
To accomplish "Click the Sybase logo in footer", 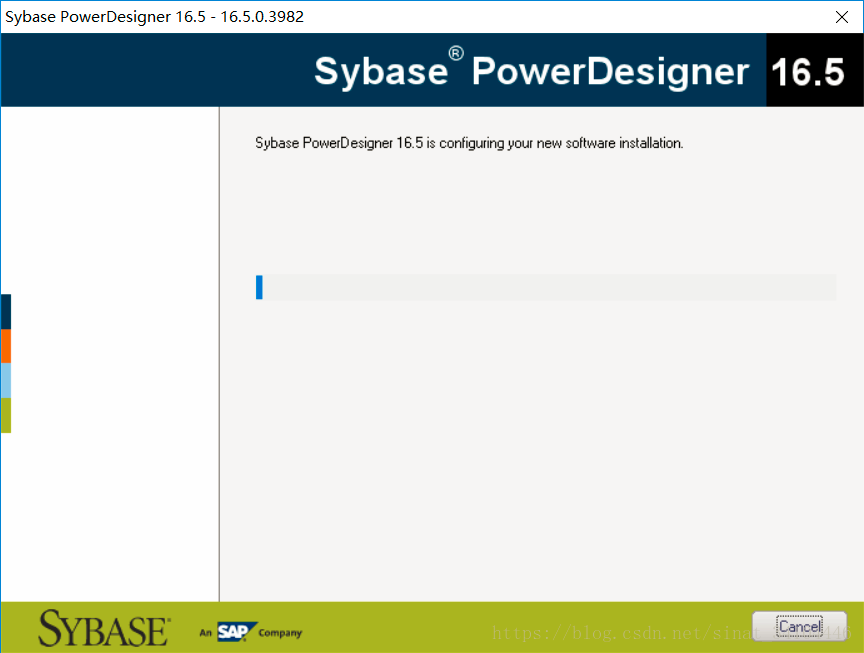I will coord(104,628).
